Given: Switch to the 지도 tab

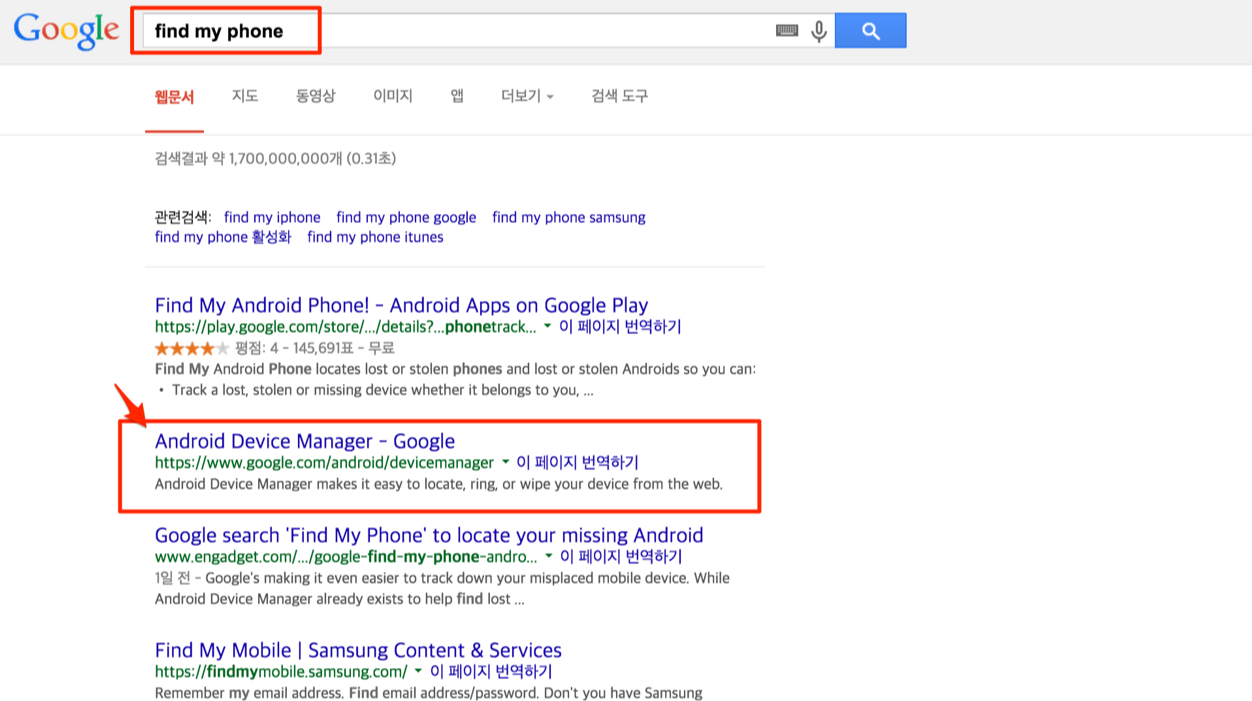Looking at the screenshot, I should click(x=245, y=96).
